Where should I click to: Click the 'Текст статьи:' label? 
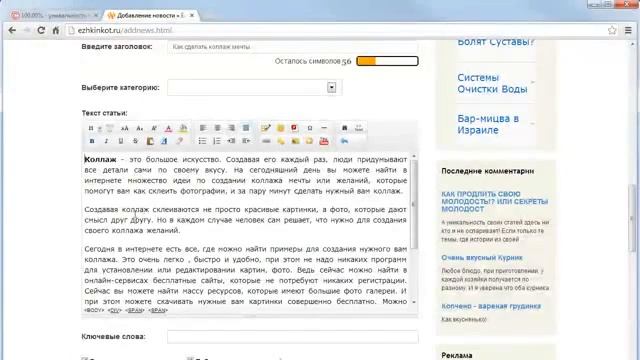click(x=104, y=113)
